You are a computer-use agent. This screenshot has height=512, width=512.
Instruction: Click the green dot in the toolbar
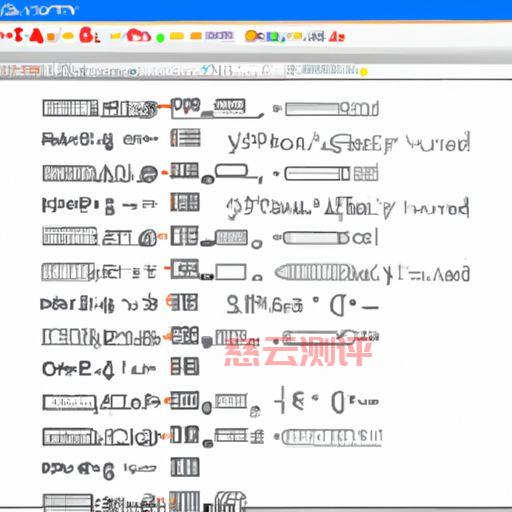tap(160, 38)
